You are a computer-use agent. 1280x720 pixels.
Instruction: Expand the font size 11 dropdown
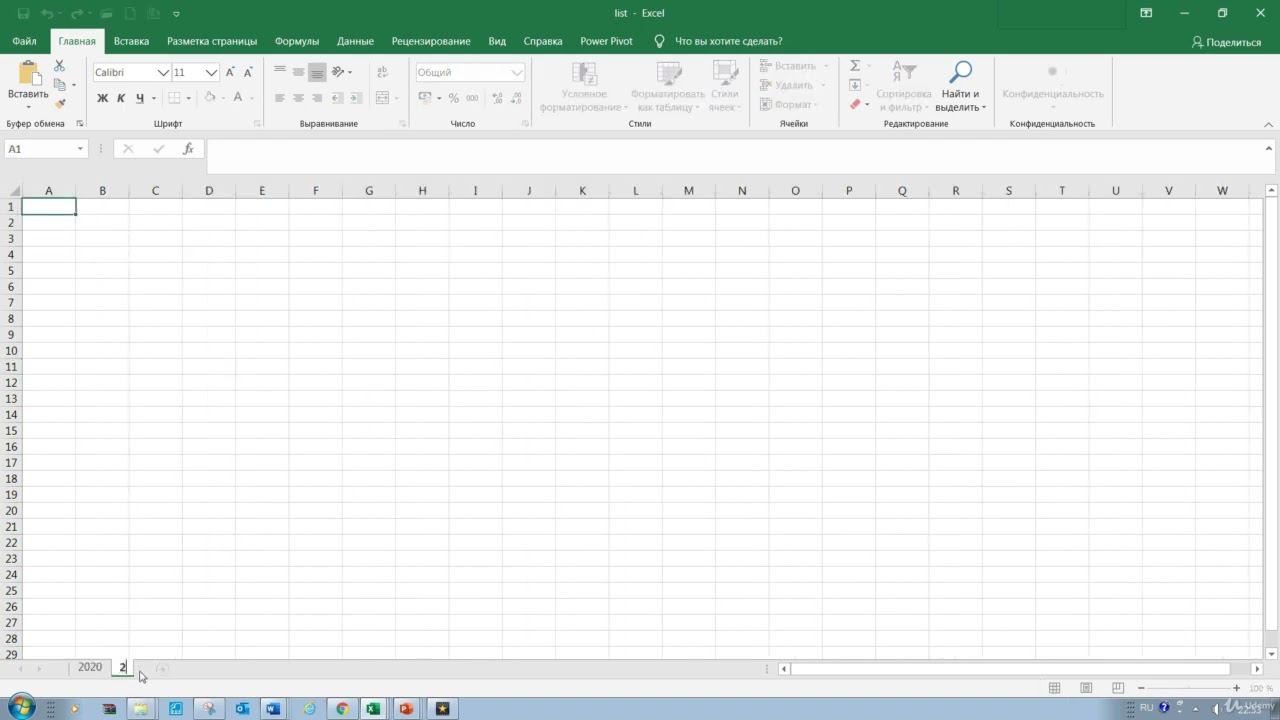coord(211,73)
